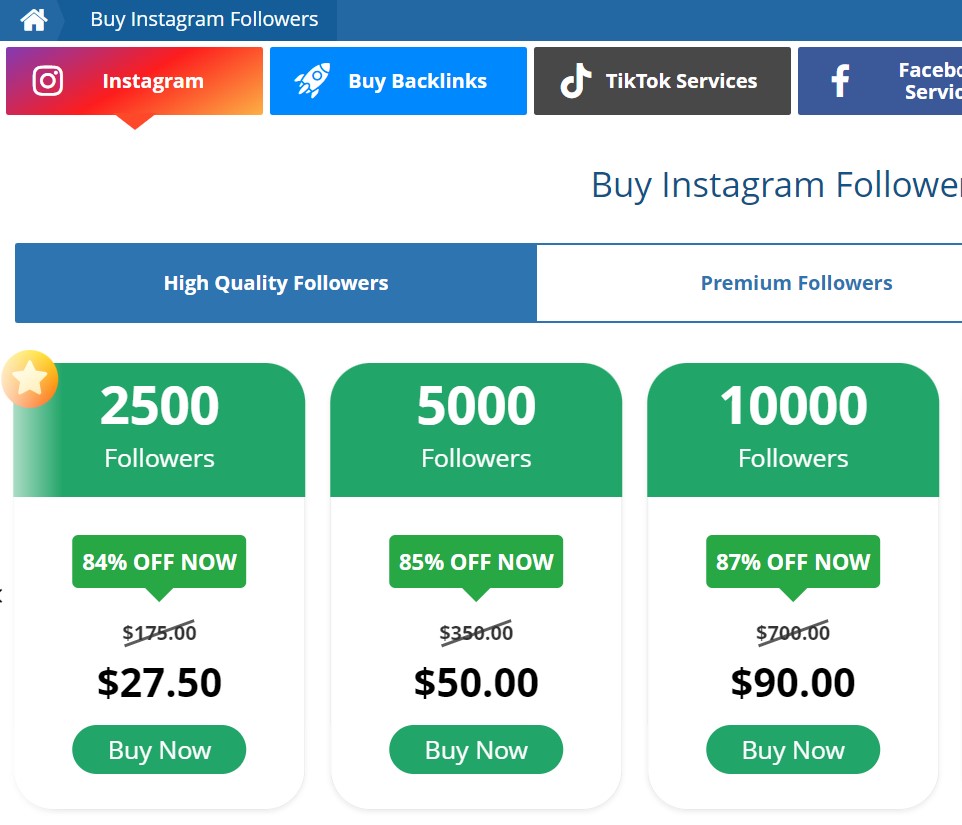Click the TikTok note logo icon

575,80
